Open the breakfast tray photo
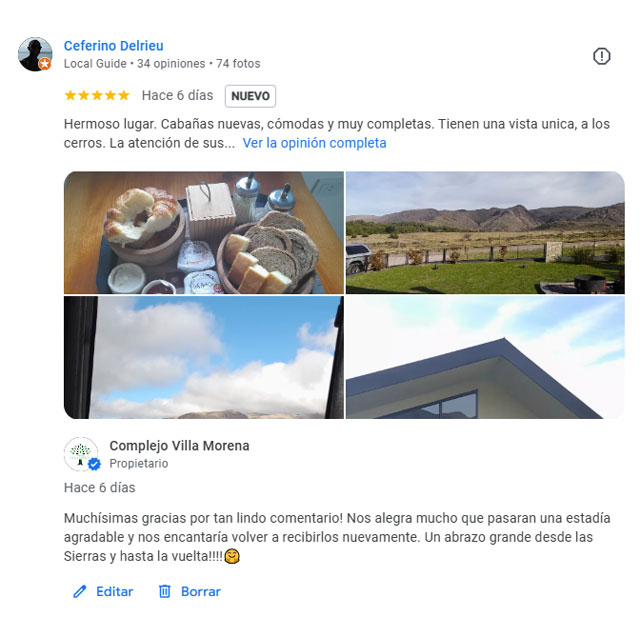Screen dimensions: 640x640 pyautogui.click(x=204, y=233)
